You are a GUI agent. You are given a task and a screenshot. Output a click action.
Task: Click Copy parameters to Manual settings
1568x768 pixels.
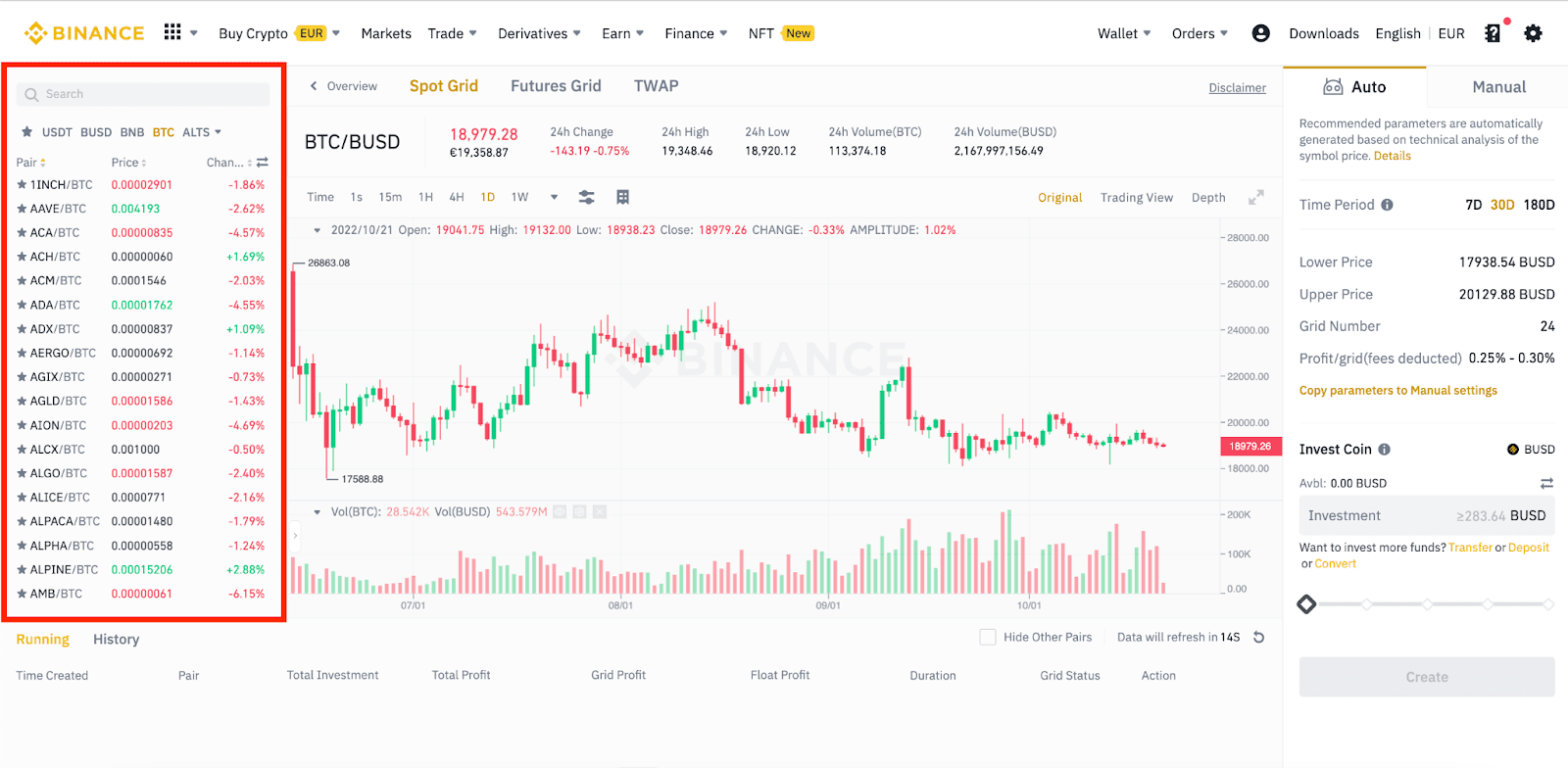pos(1397,390)
